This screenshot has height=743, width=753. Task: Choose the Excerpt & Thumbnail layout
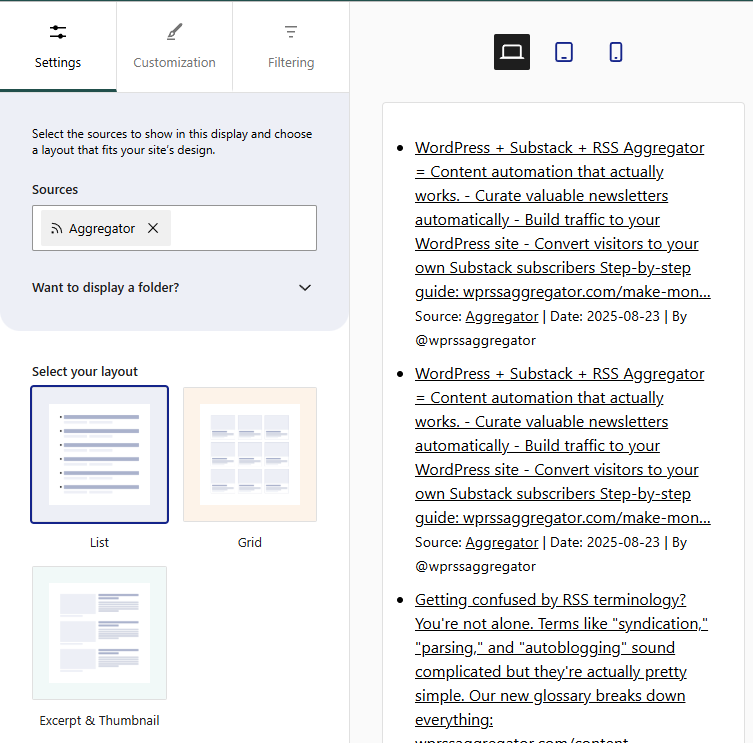[x=99, y=633]
